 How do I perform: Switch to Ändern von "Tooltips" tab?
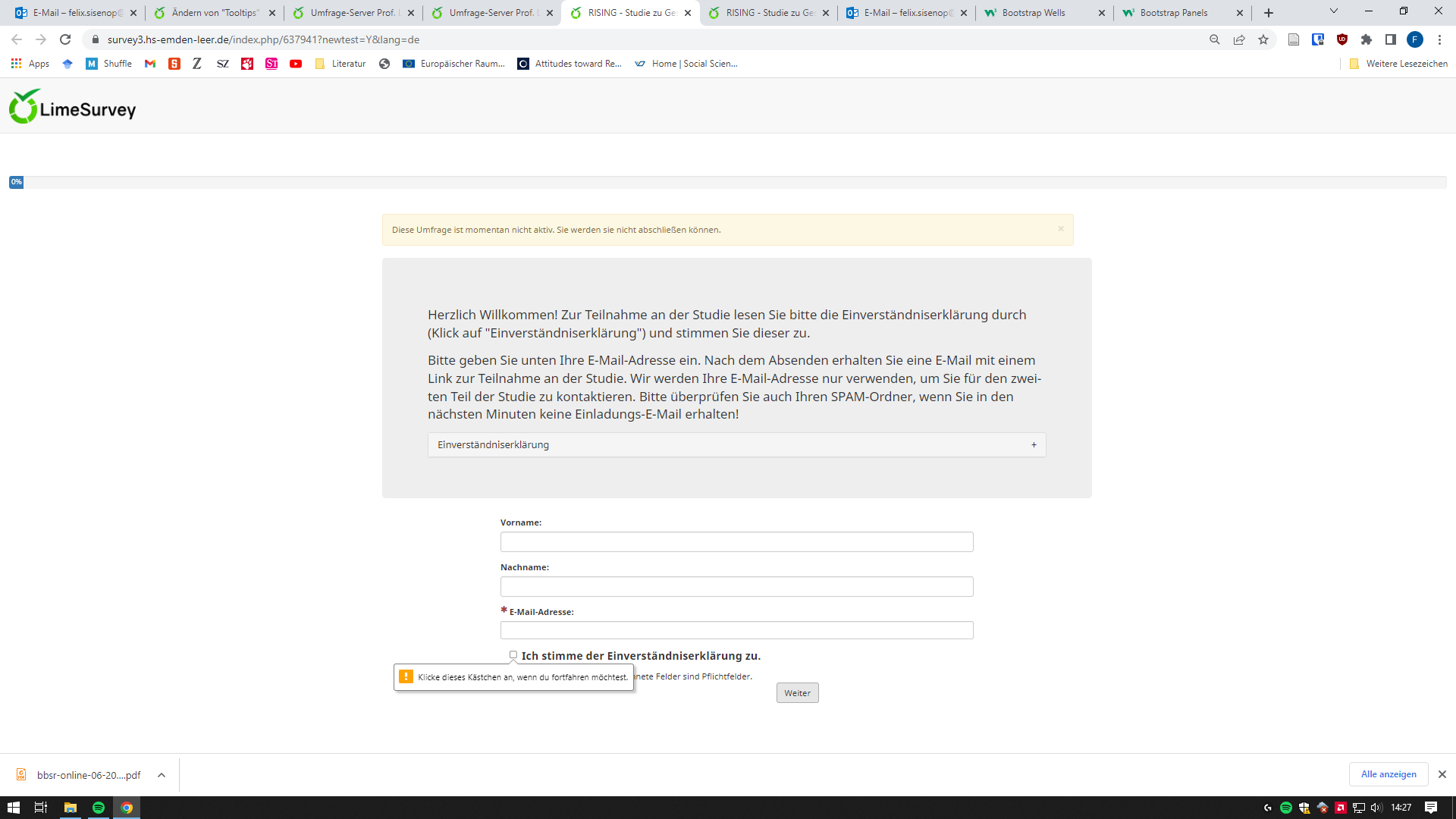pyautogui.click(x=215, y=13)
